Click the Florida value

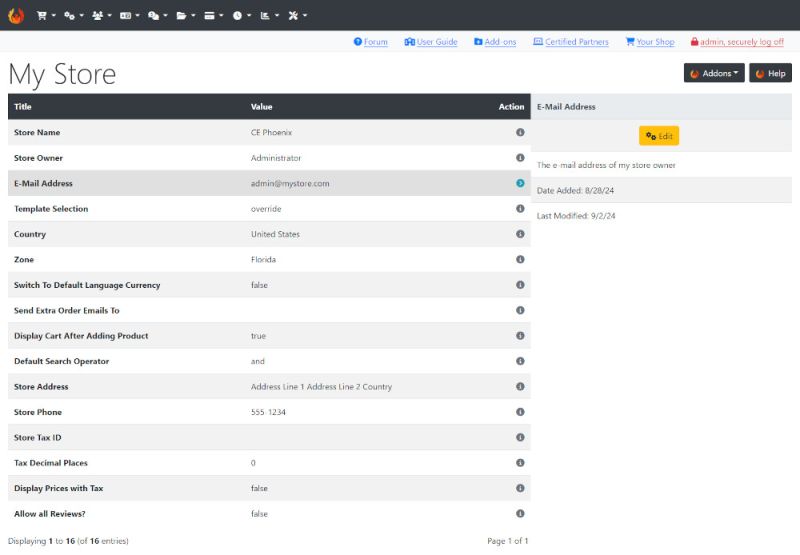point(263,260)
